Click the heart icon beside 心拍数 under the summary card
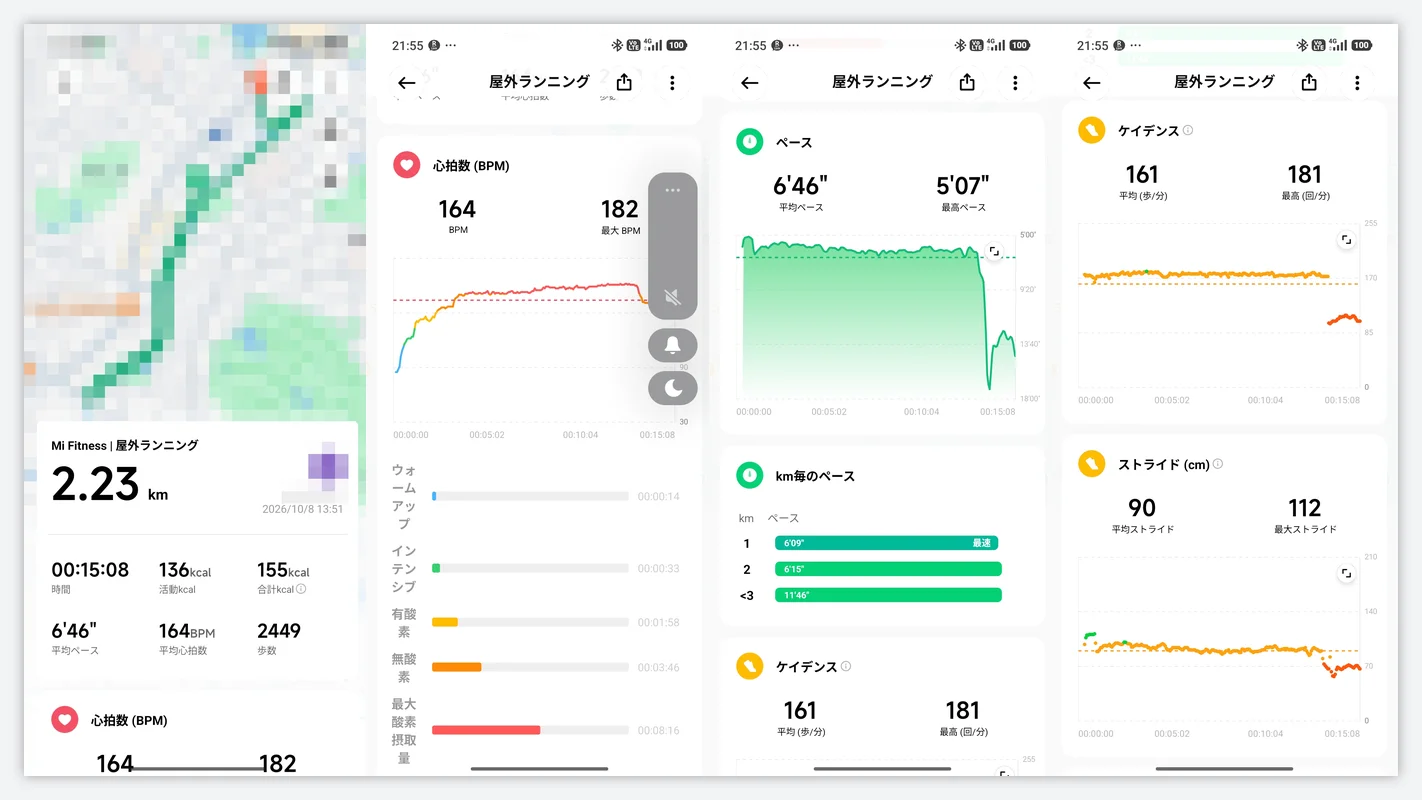The width and height of the screenshot is (1422, 800). tap(65, 720)
